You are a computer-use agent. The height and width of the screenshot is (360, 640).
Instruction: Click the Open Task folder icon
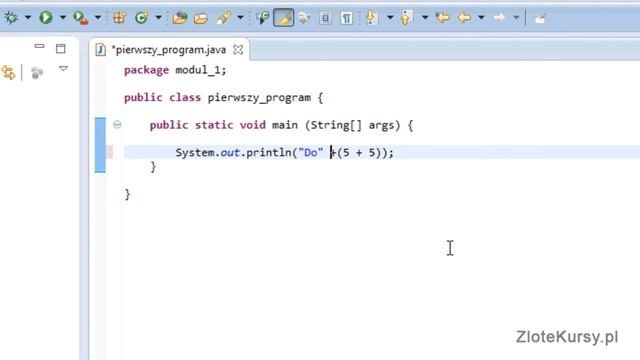201,18
